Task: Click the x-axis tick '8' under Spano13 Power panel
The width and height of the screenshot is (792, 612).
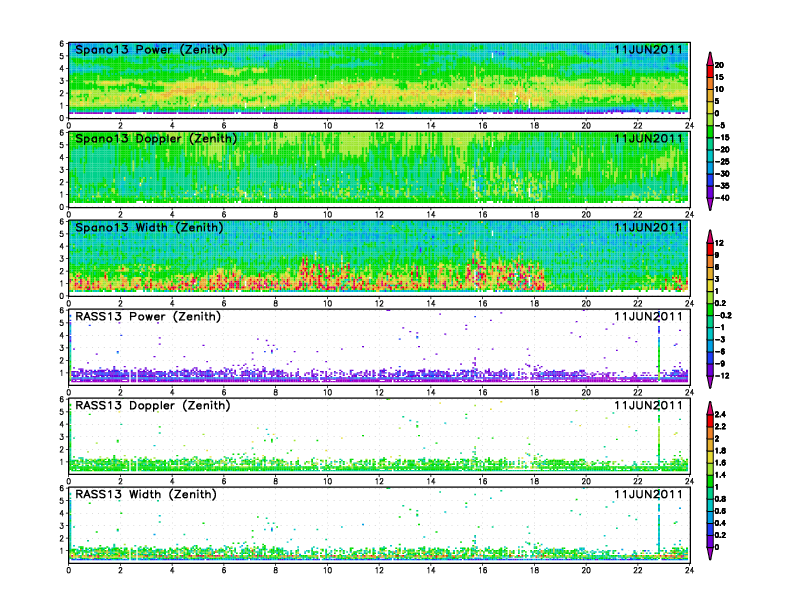Action: pyautogui.click(x=276, y=126)
